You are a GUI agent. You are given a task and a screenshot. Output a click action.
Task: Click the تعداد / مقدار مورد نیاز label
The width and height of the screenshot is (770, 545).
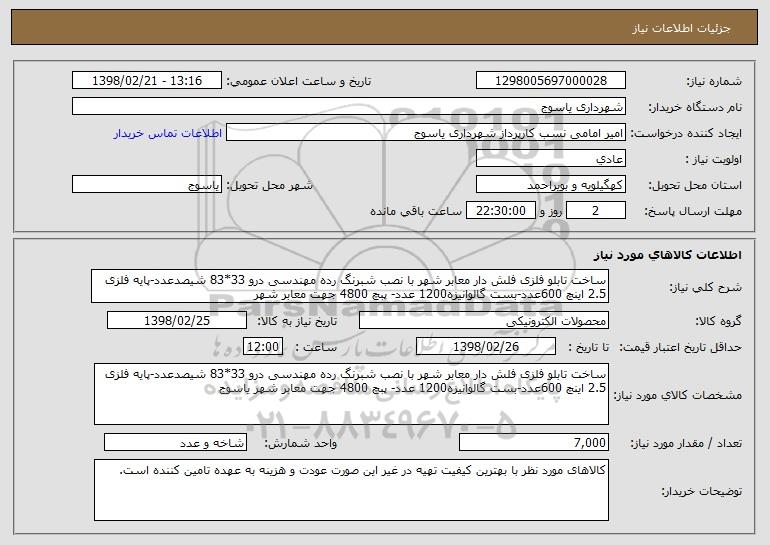coord(686,443)
